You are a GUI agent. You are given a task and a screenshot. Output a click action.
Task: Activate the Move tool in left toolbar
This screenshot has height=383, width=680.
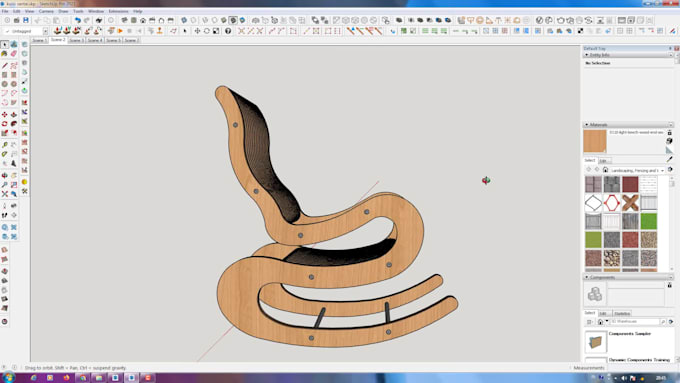(4, 115)
